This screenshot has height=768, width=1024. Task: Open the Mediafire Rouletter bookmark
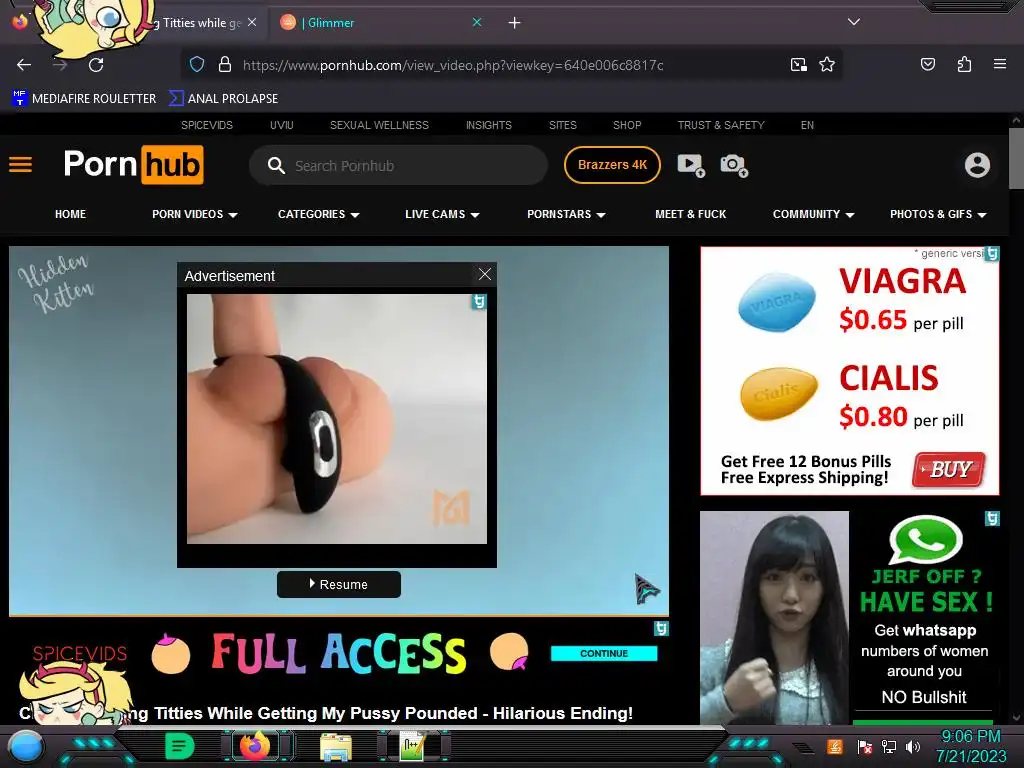coord(84,99)
